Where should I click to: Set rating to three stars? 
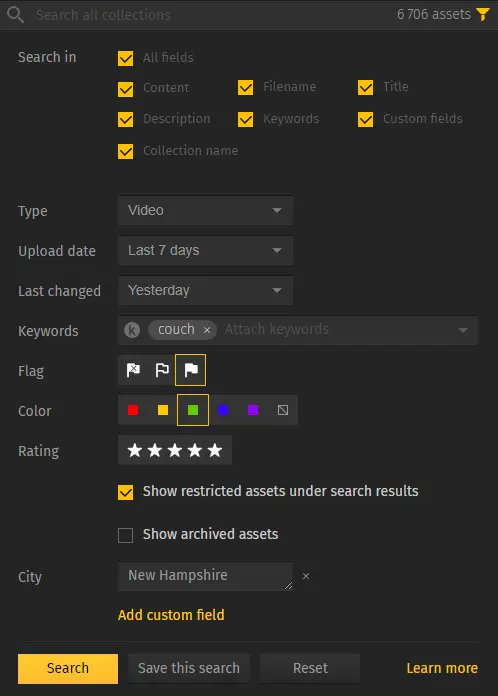pos(175,450)
